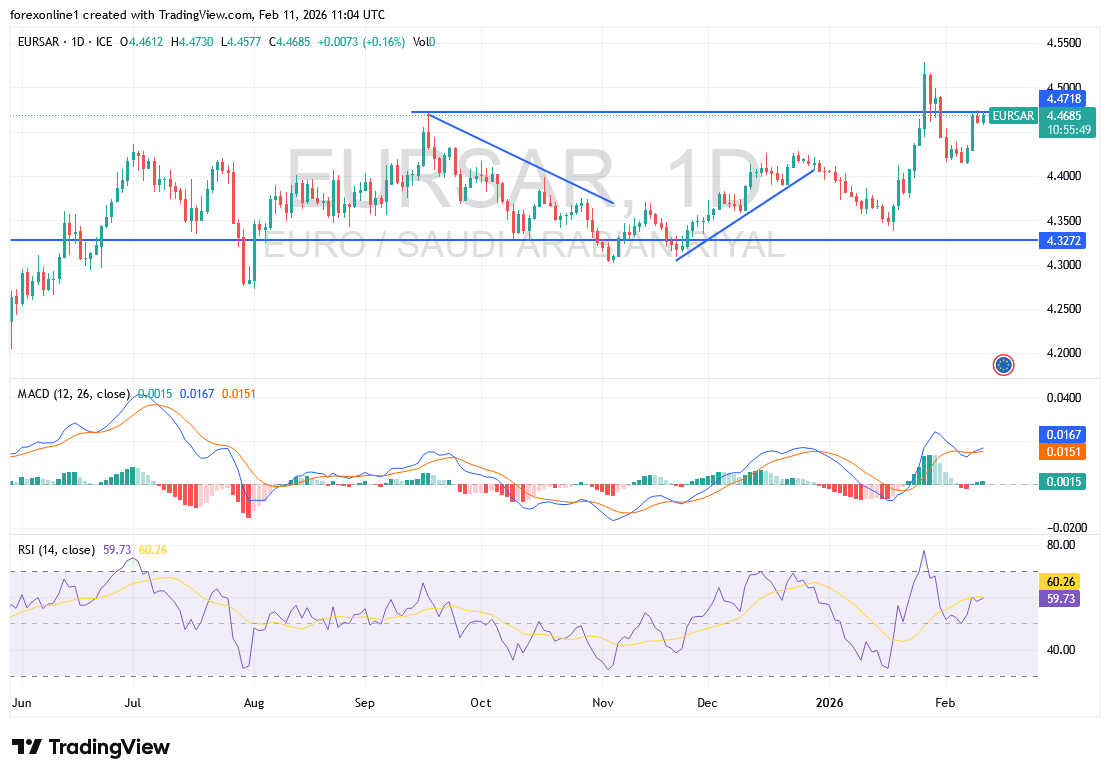Click the EURSAR symbol tag on price axis
This screenshot has width=1110, height=777.
pos(1013,116)
